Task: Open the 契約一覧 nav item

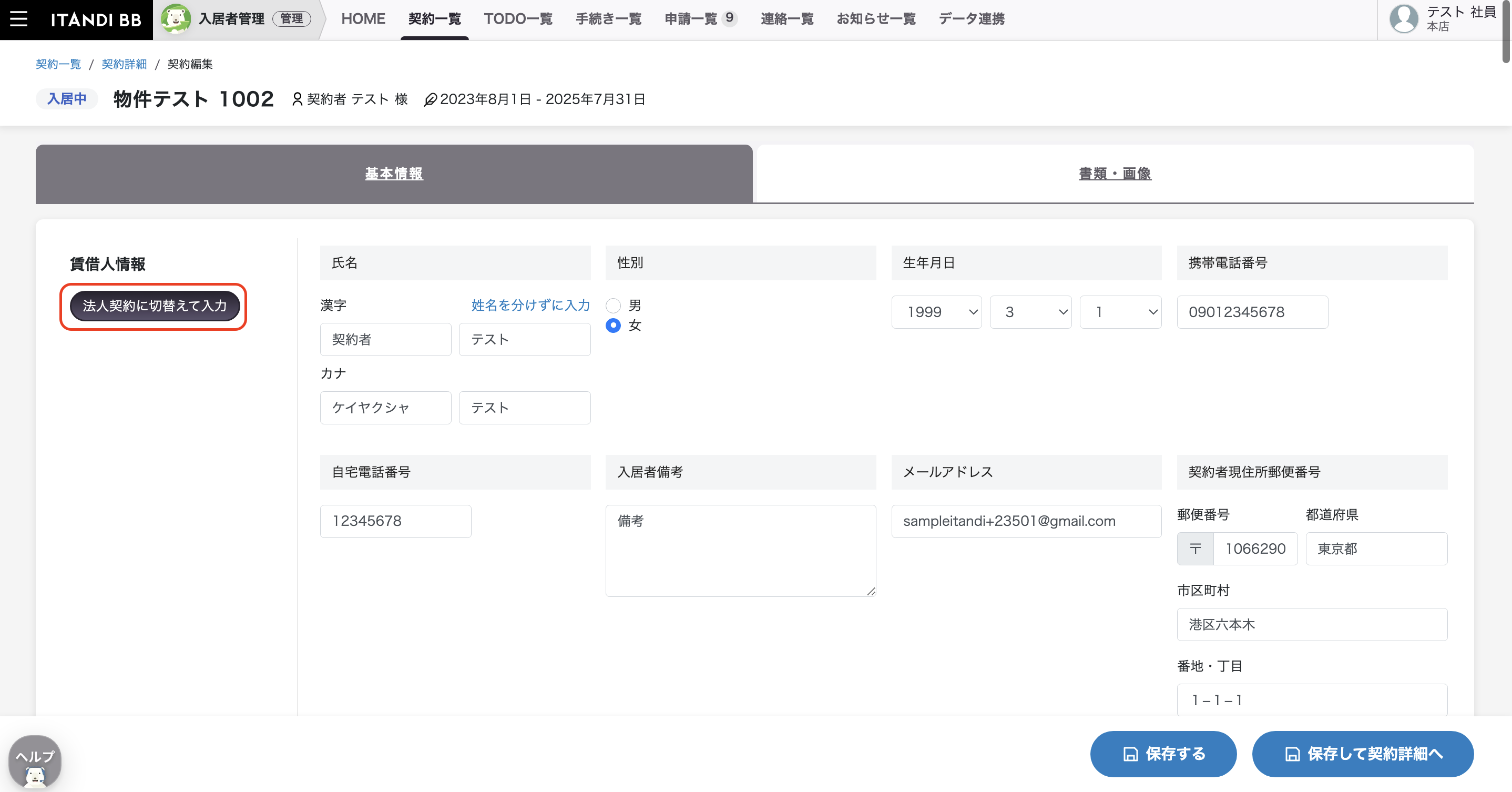Action: (434, 19)
